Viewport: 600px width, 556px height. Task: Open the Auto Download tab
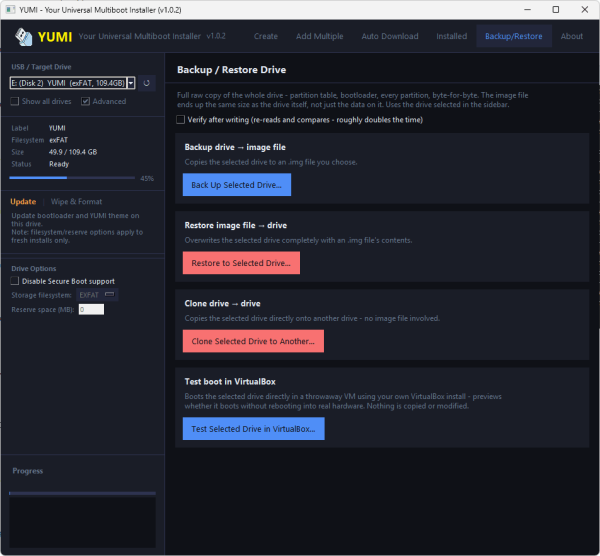pyautogui.click(x=390, y=36)
